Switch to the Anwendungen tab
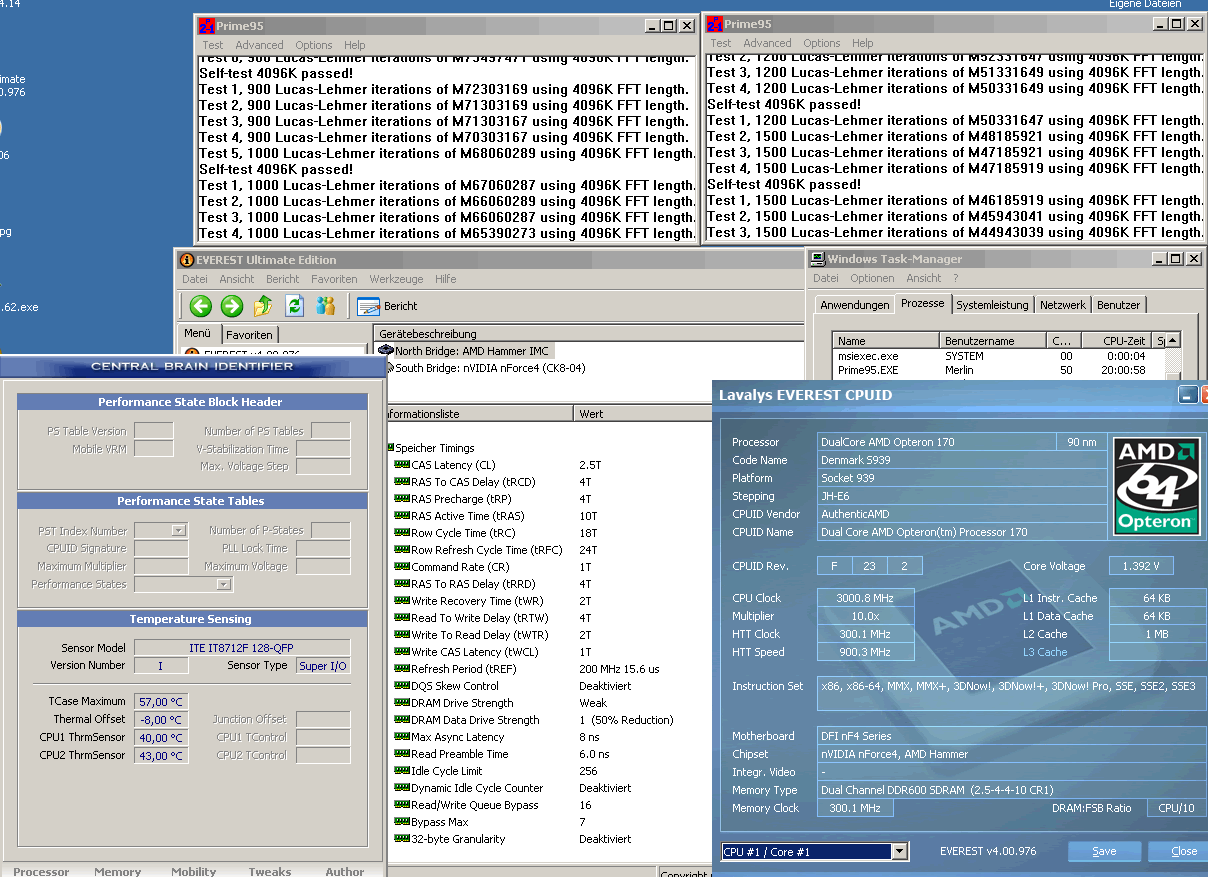Viewport: 1208px width, 877px height. [854, 305]
